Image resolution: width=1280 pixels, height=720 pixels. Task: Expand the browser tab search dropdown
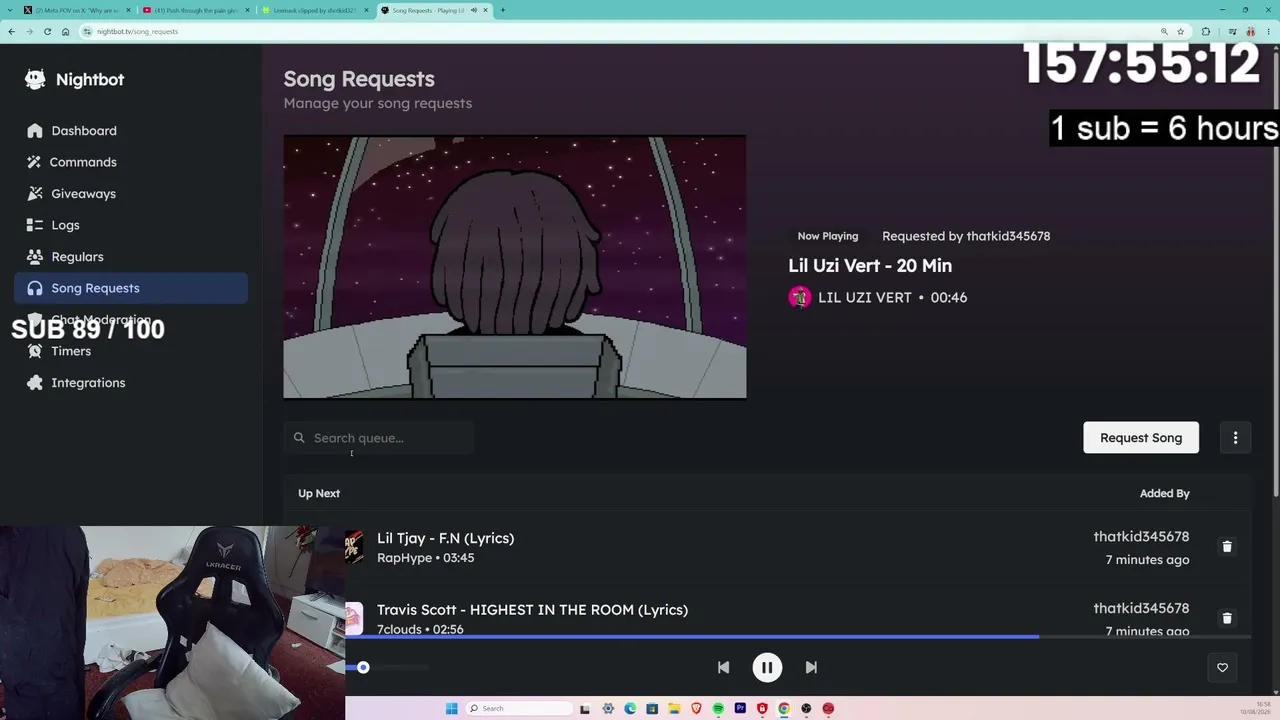pyautogui.click(x=8, y=10)
